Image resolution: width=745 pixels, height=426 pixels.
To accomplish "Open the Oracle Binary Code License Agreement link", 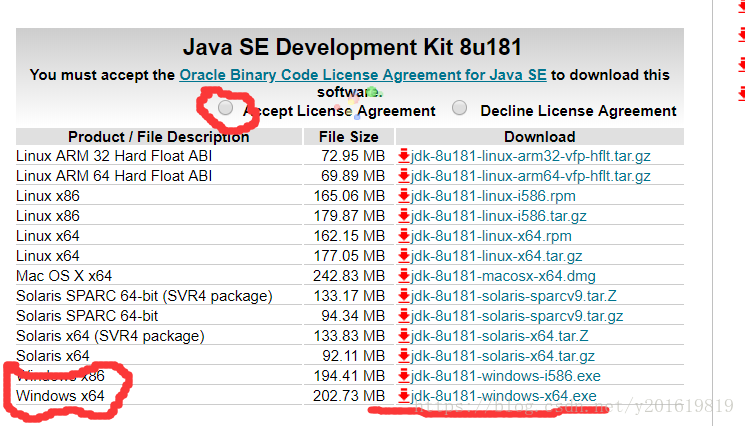I will (363, 75).
